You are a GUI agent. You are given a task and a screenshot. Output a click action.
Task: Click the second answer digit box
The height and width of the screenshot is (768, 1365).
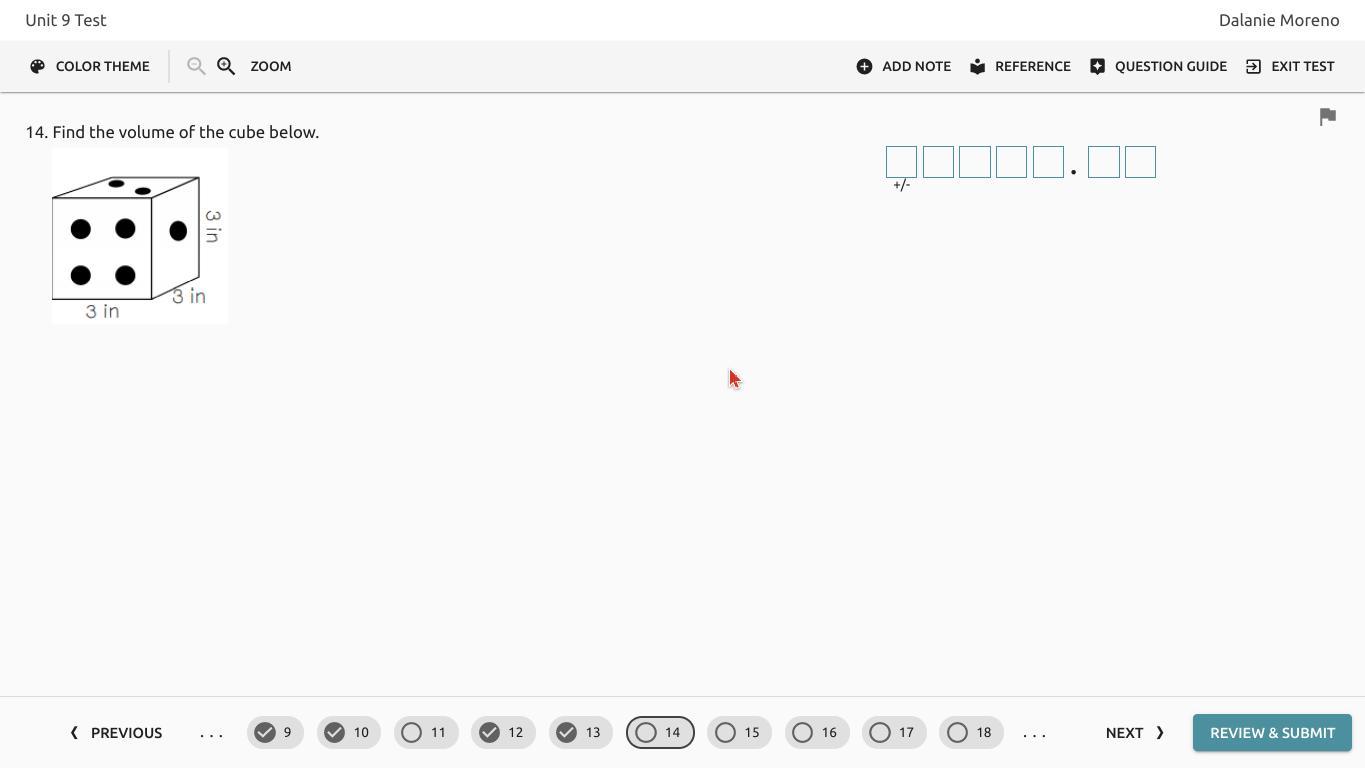coord(938,162)
